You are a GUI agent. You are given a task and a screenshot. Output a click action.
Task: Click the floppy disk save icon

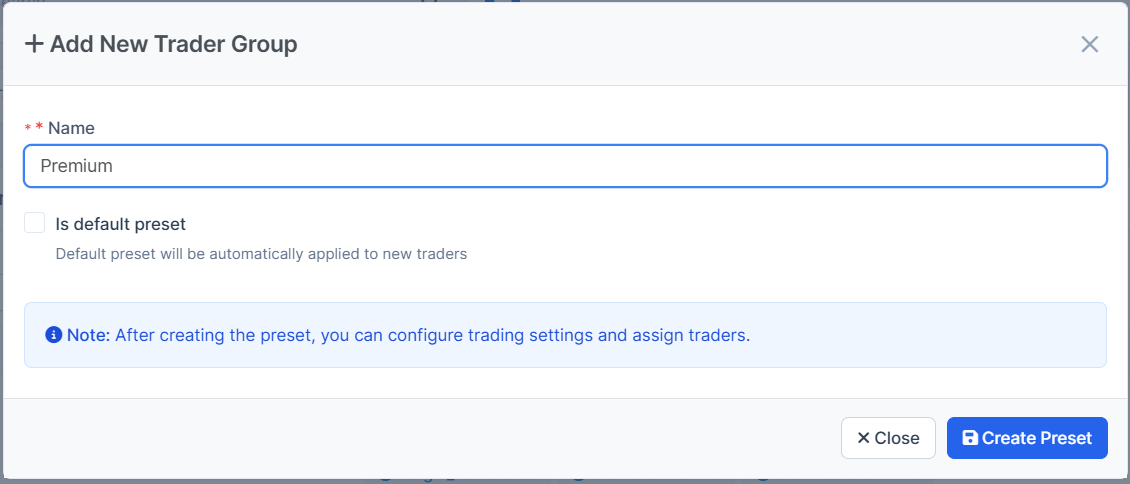pyautogui.click(x=969, y=438)
